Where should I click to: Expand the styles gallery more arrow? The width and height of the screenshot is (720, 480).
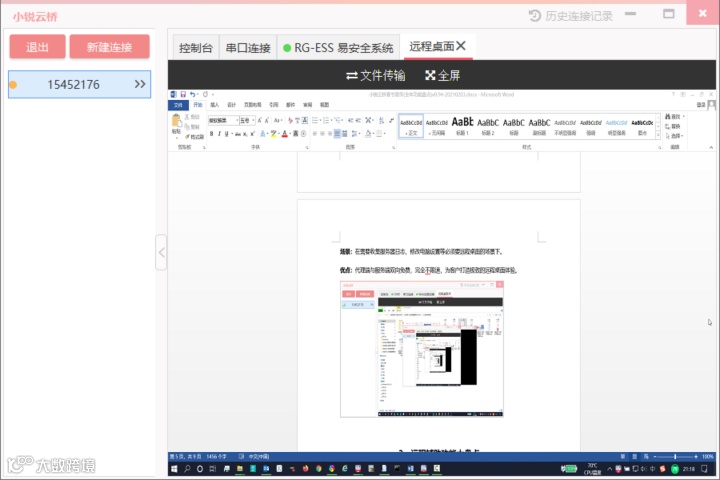click(658, 135)
